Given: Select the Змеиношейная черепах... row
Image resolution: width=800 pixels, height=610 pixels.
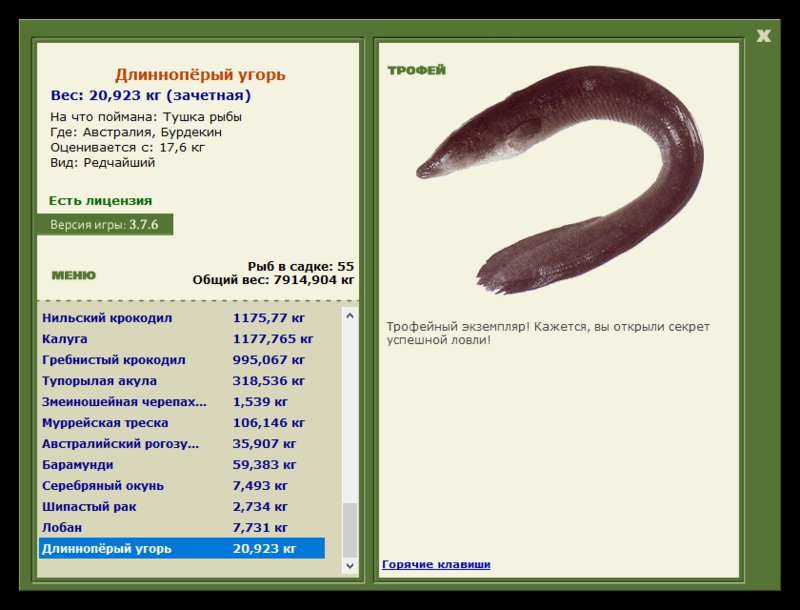Looking at the screenshot, I should pos(182,401).
